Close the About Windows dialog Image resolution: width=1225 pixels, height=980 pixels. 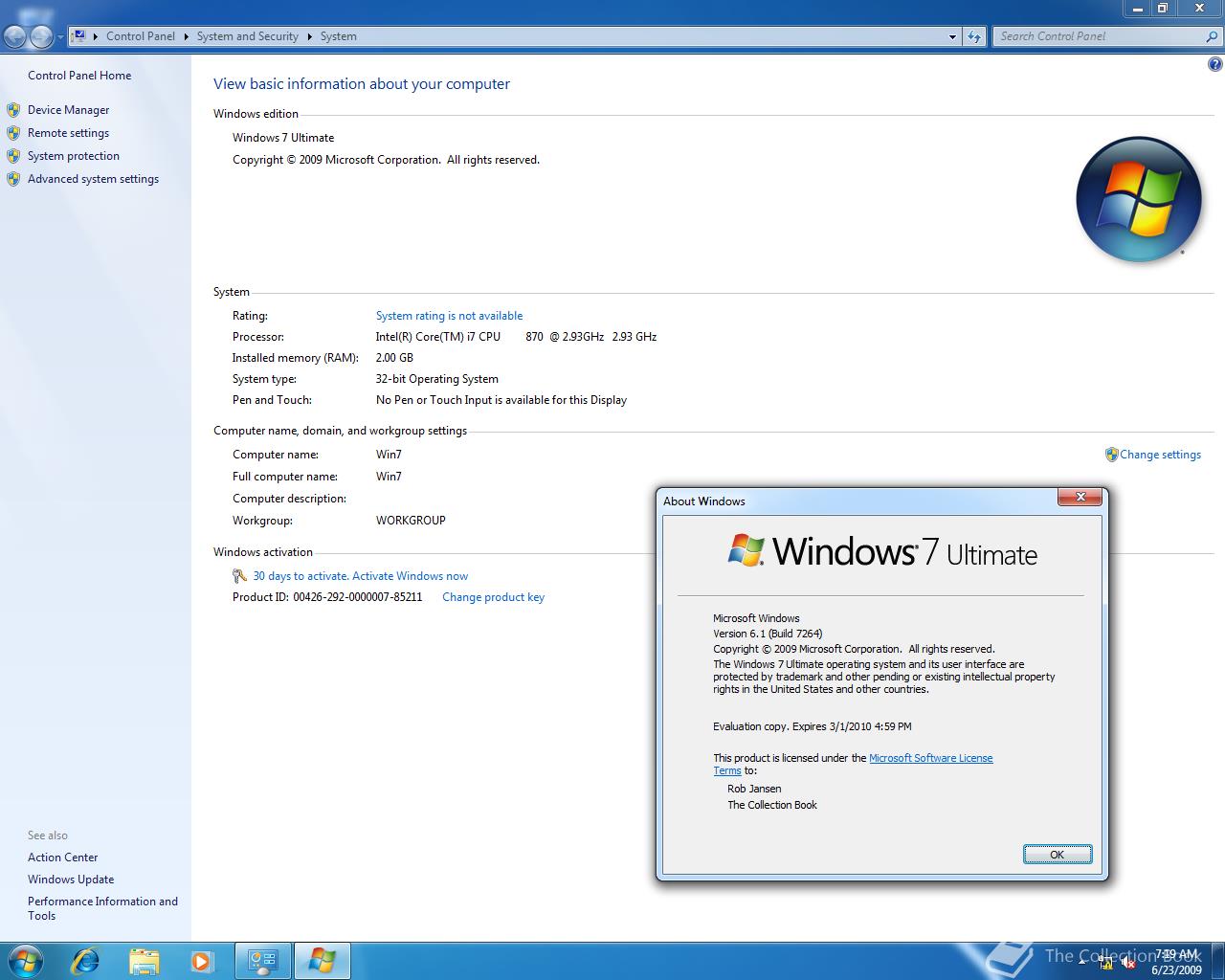coord(1080,497)
